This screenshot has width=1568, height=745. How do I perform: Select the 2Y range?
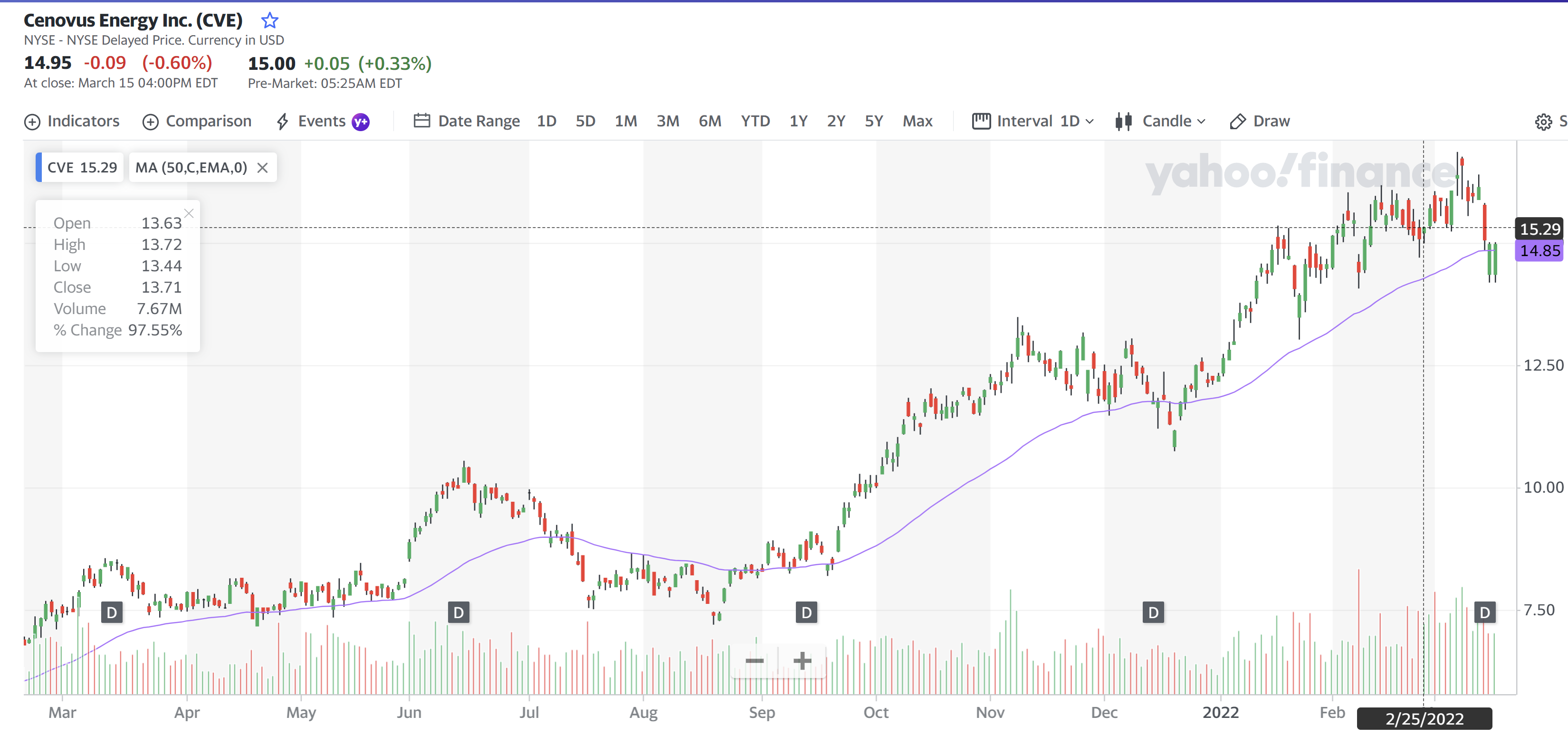[836, 121]
